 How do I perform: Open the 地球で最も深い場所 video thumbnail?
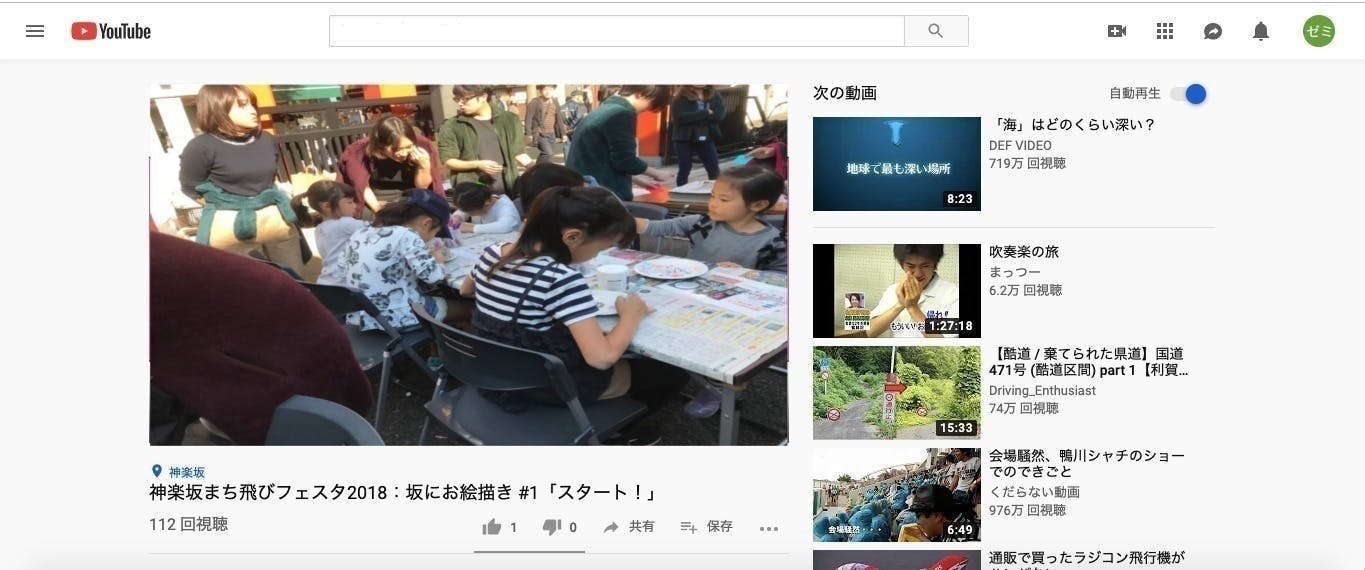click(x=896, y=164)
